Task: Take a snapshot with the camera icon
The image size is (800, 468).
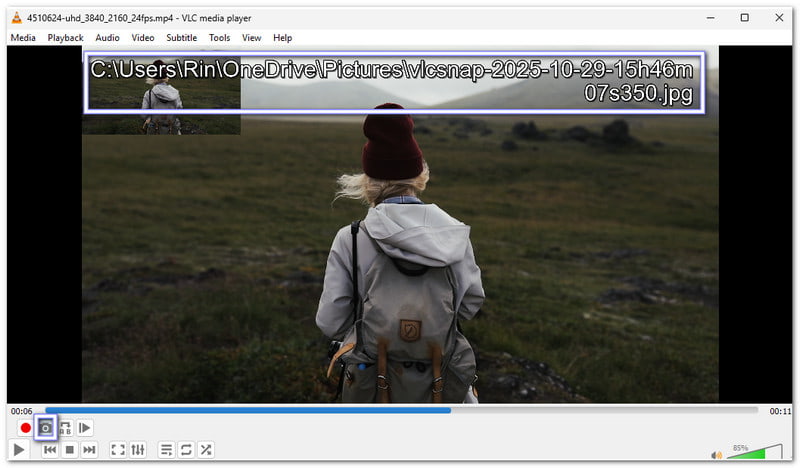Action: tap(45, 428)
